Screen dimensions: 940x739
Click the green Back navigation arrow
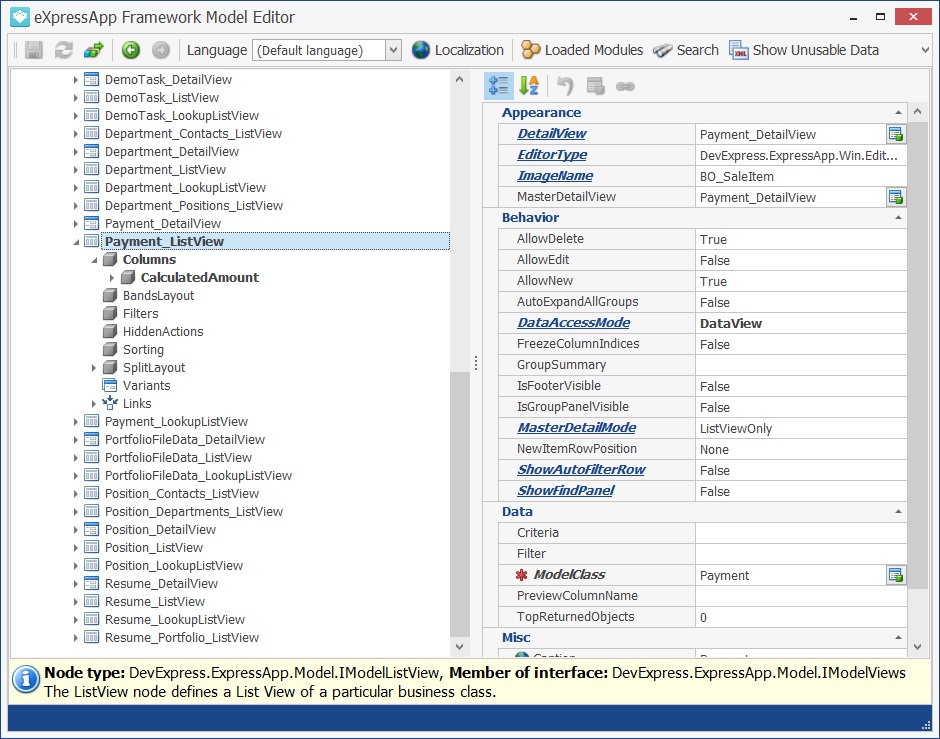pos(131,50)
